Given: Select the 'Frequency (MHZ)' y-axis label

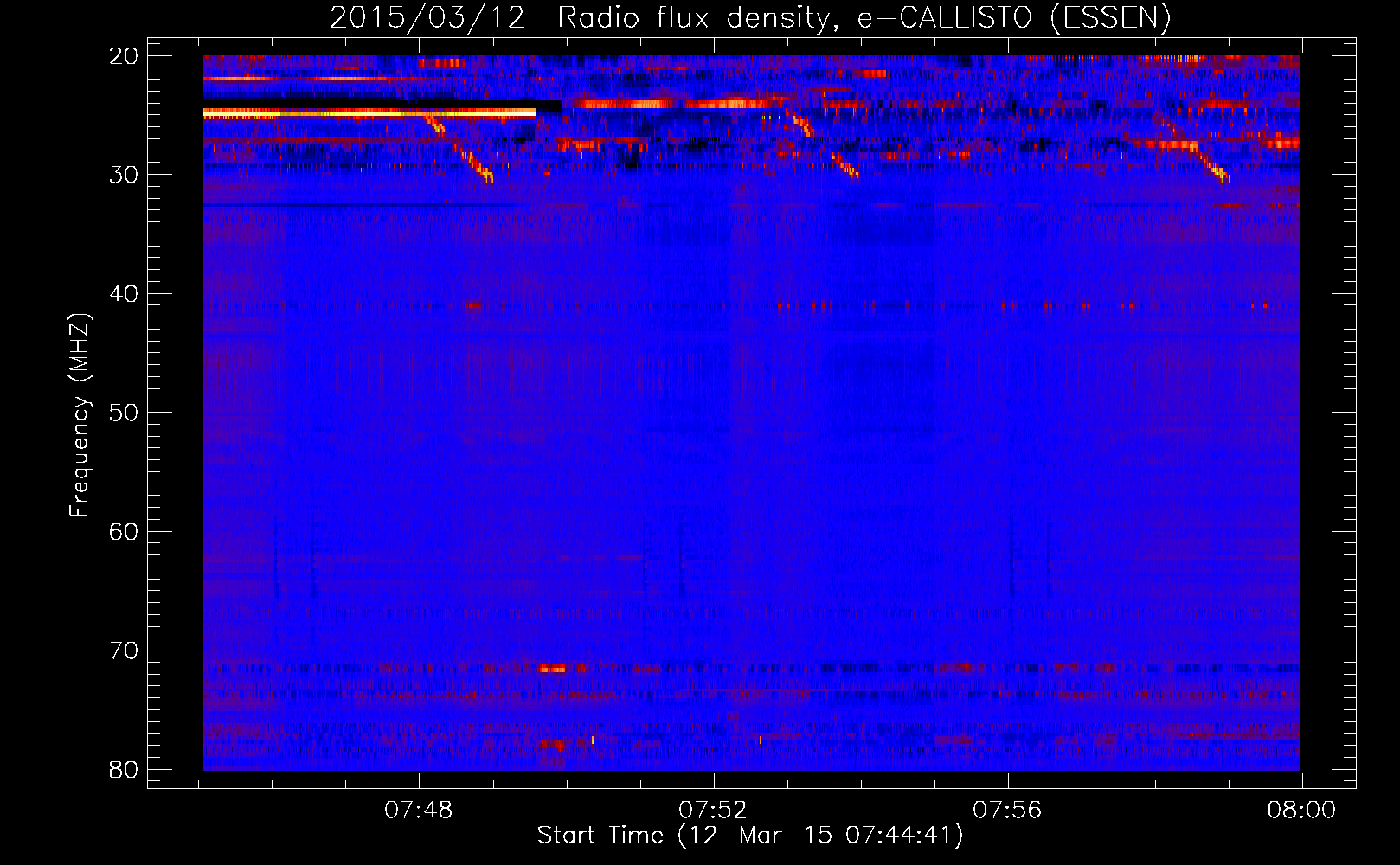Looking at the screenshot, I should point(80,415).
